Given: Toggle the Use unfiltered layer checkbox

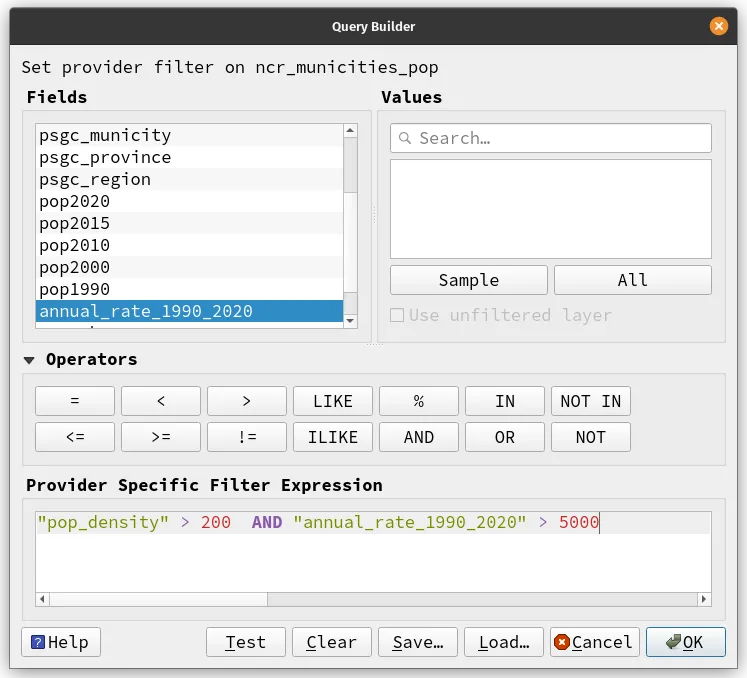Looking at the screenshot, I should click(x=397, y=315).
